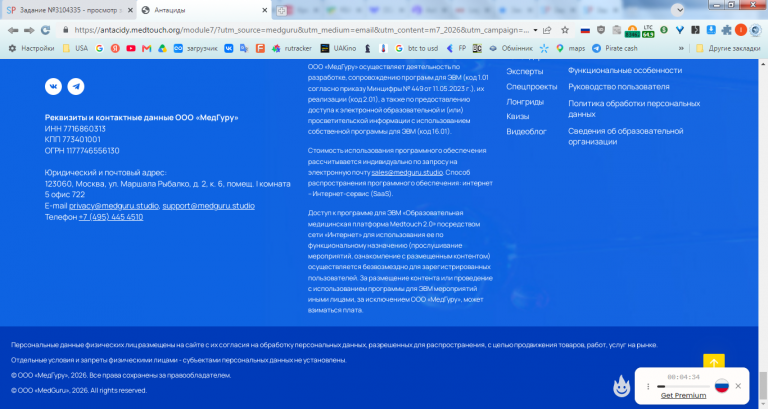Click the padlock site info icon
Image resolution: width=768 pixels, height=409 pixels.
(66, 30)
